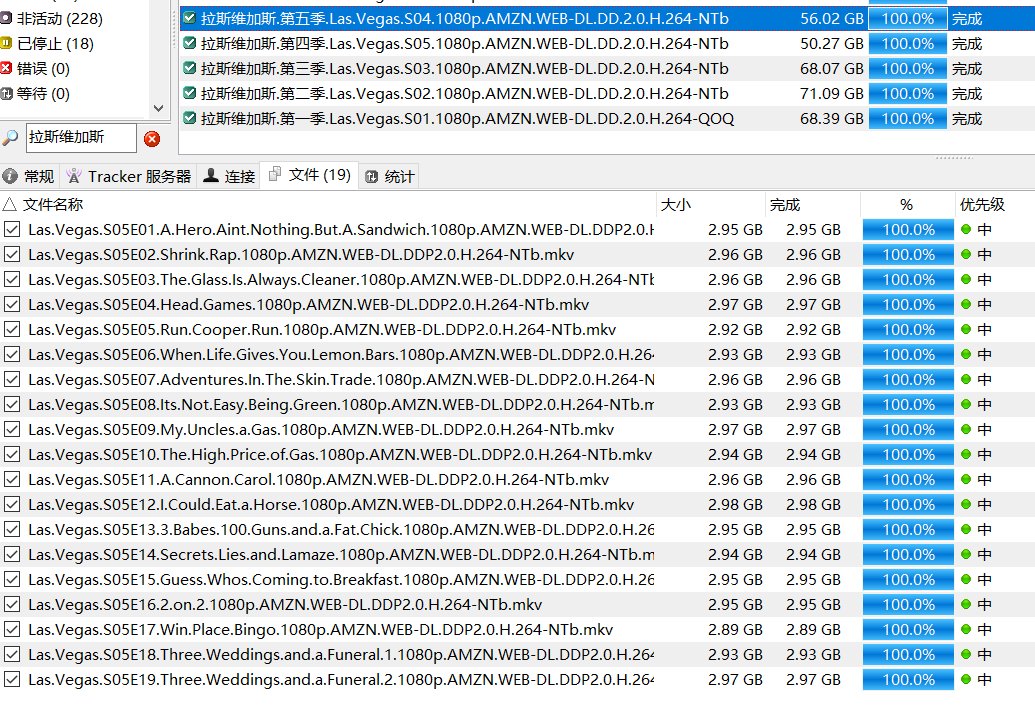Select the 等待 (0) status filter
The image size is (1035, 724).
click(x=43, y=93)
